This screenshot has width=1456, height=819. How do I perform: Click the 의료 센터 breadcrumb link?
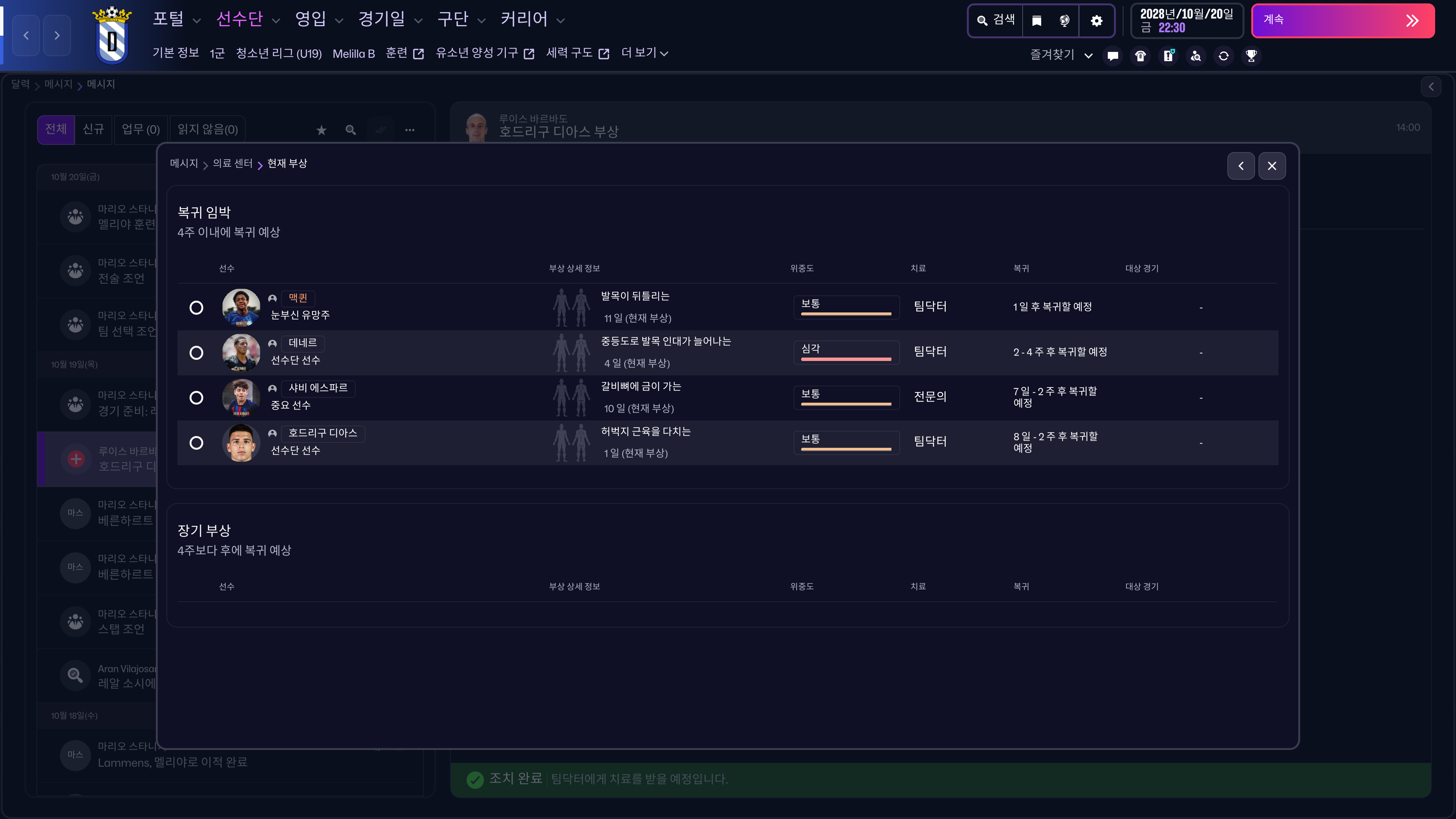click(x=232, y=163)
